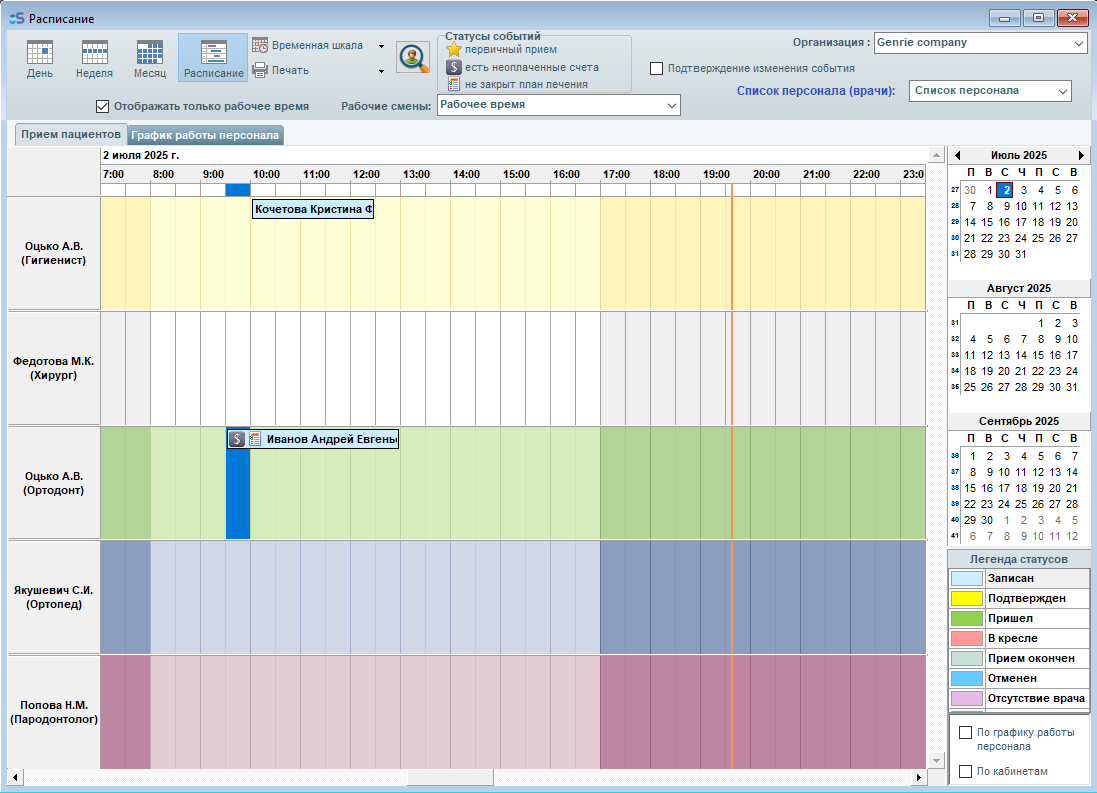Open Кочетова Кристина appointment

[x=312, y=209]
